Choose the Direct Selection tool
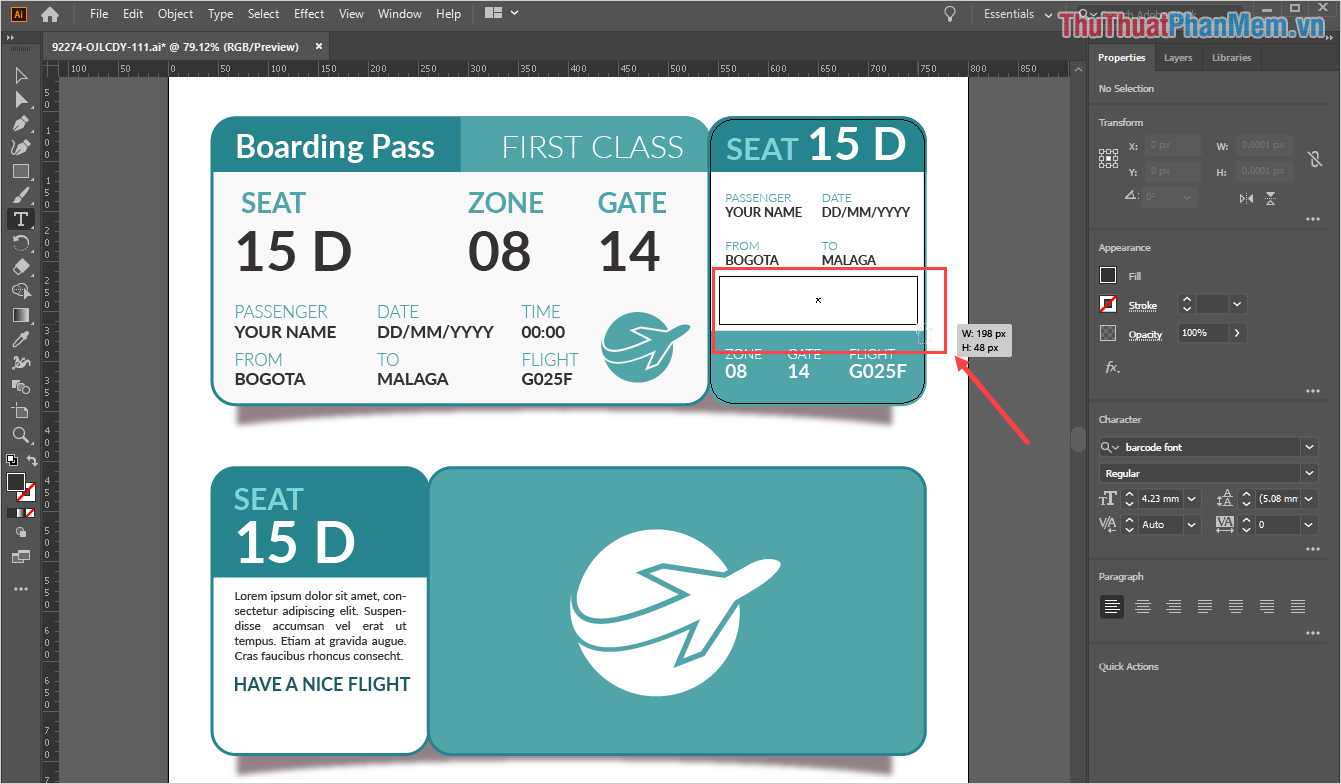The image size is (1341, 784). coord(21,99)
